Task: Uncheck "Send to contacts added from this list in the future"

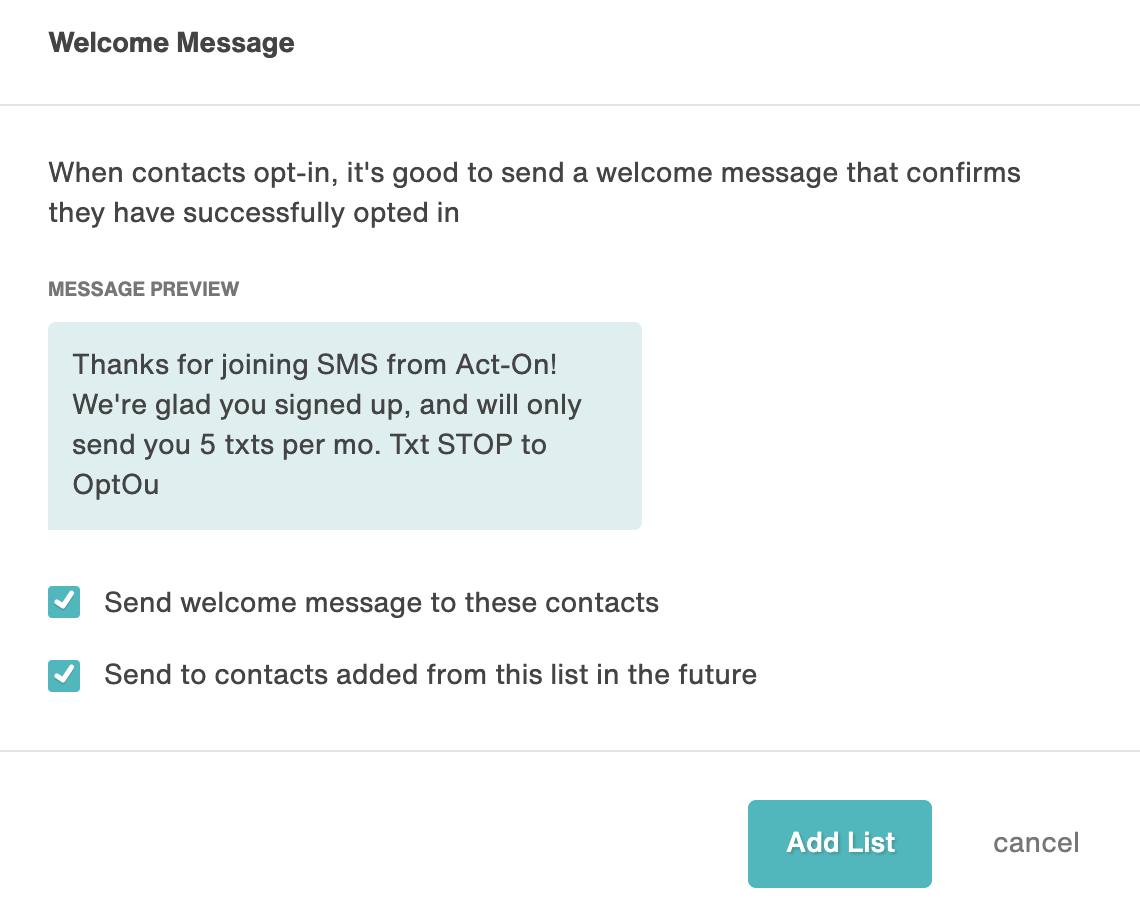Action: (63, 674)
